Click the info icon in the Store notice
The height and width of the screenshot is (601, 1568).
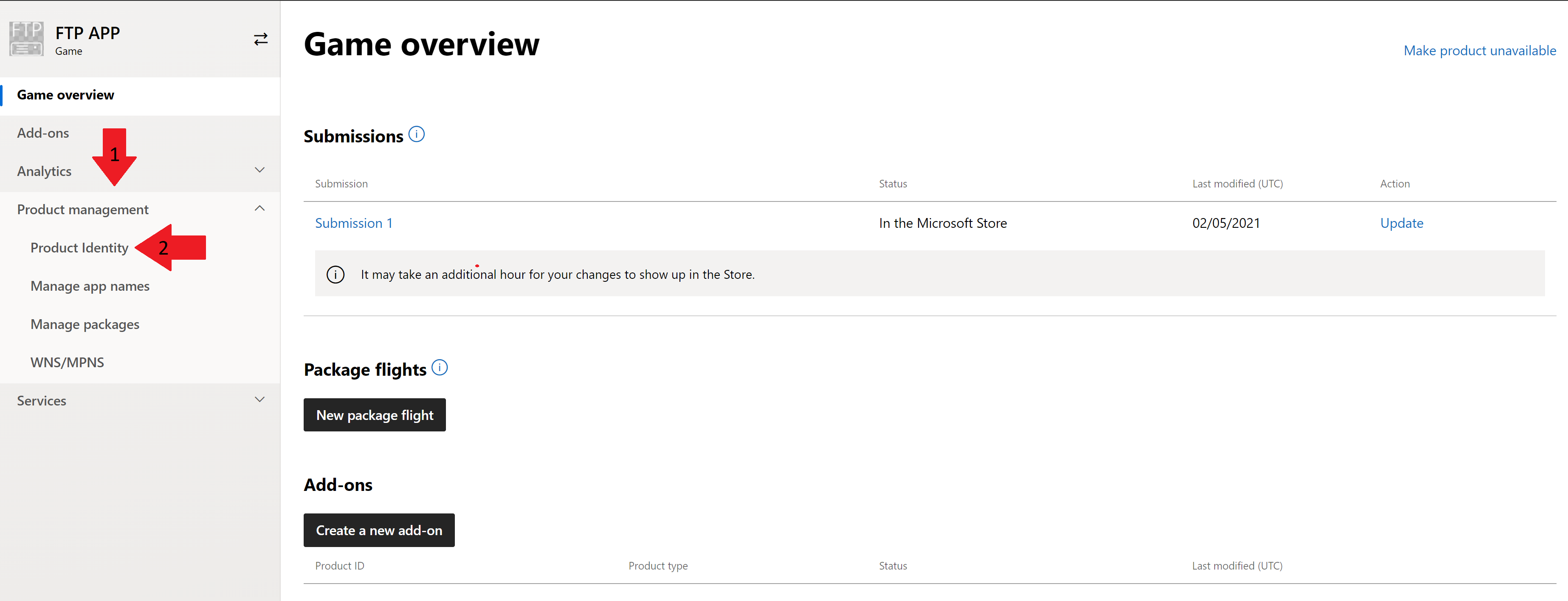point(336,275)
